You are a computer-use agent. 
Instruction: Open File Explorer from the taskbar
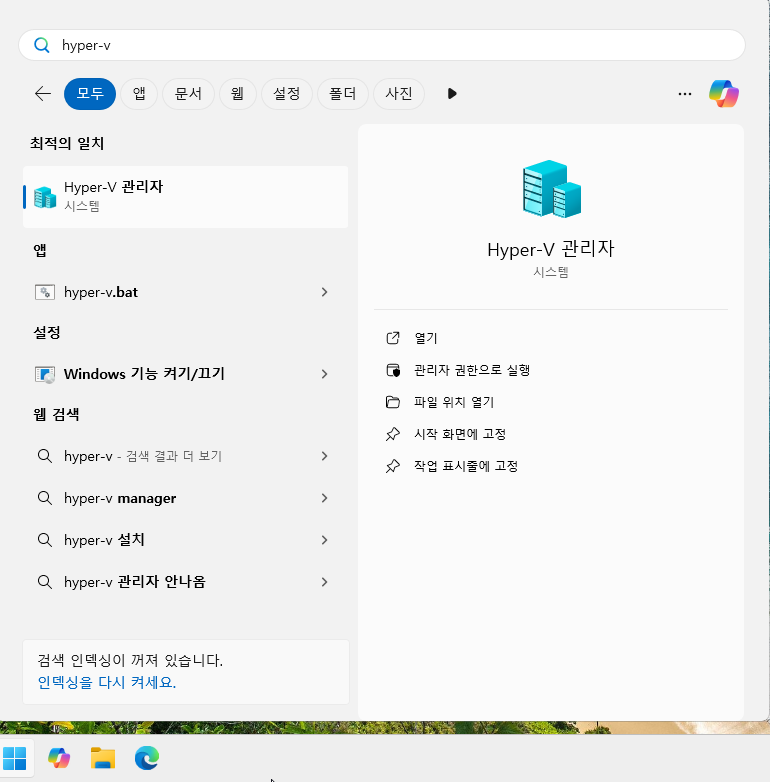pyautogui.click(x=103, y=759)
